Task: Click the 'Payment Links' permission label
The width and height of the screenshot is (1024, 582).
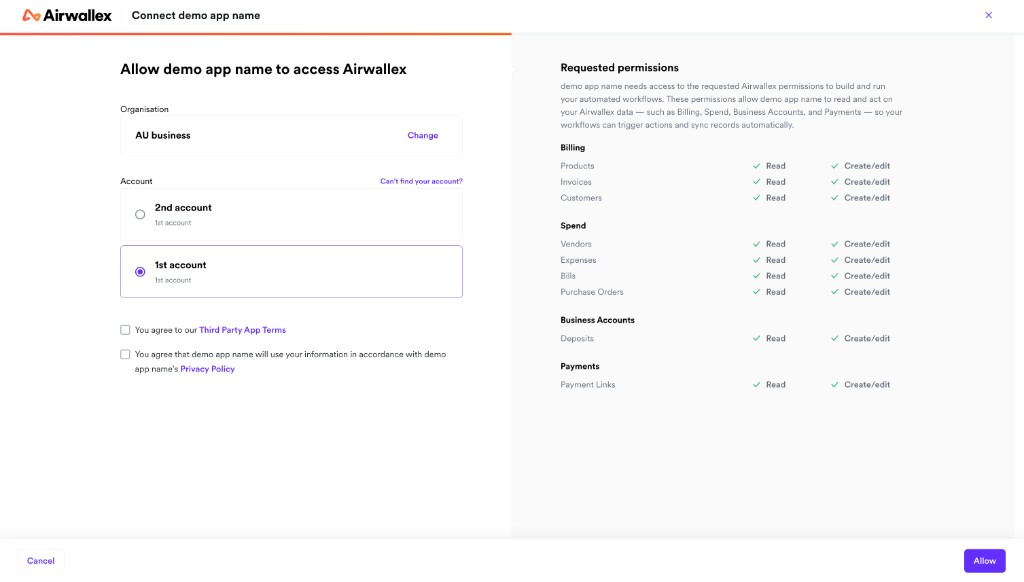Action: (587, 385)
